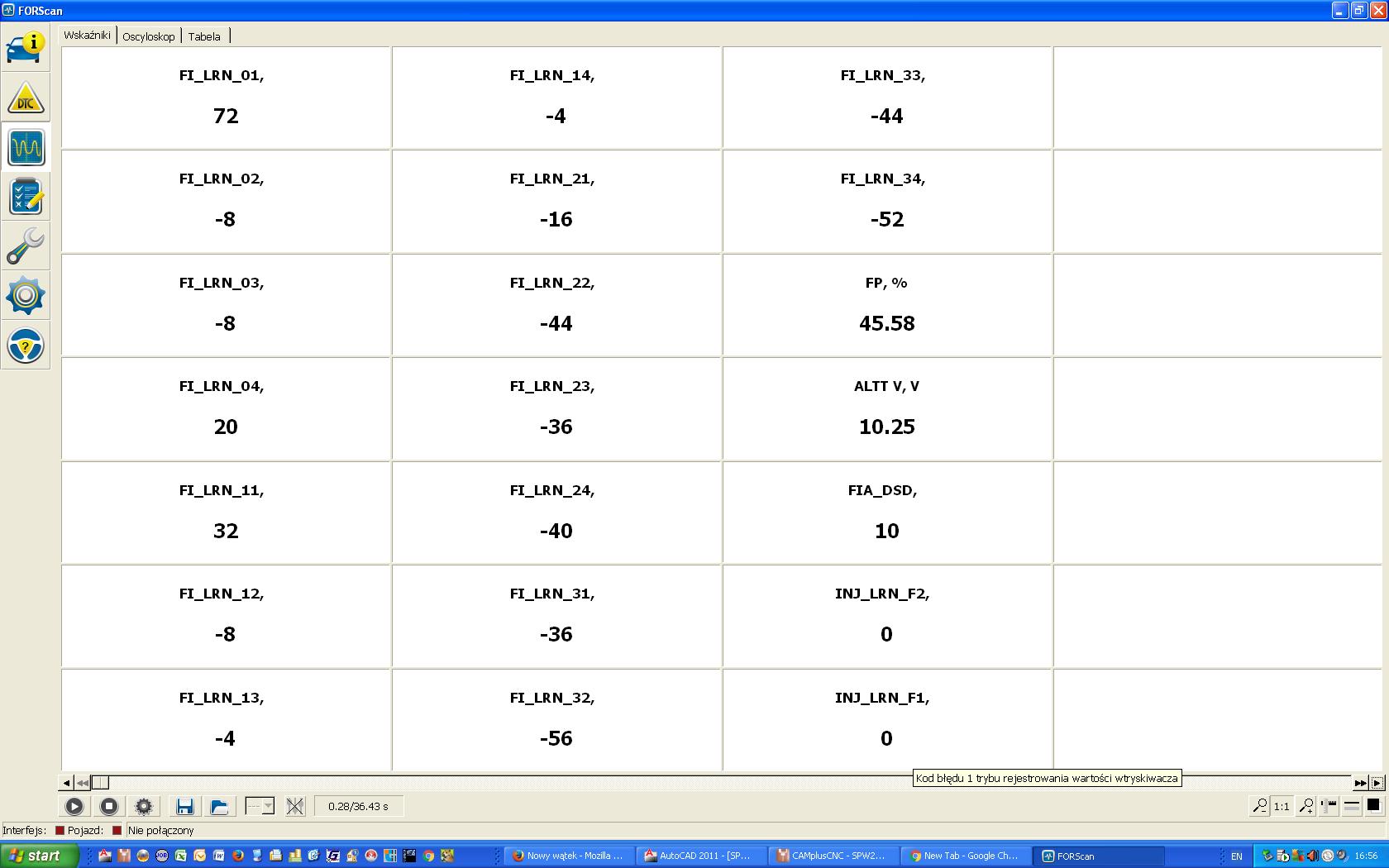Open PID configuration gear in bottom toolbar

coord(144,806)
